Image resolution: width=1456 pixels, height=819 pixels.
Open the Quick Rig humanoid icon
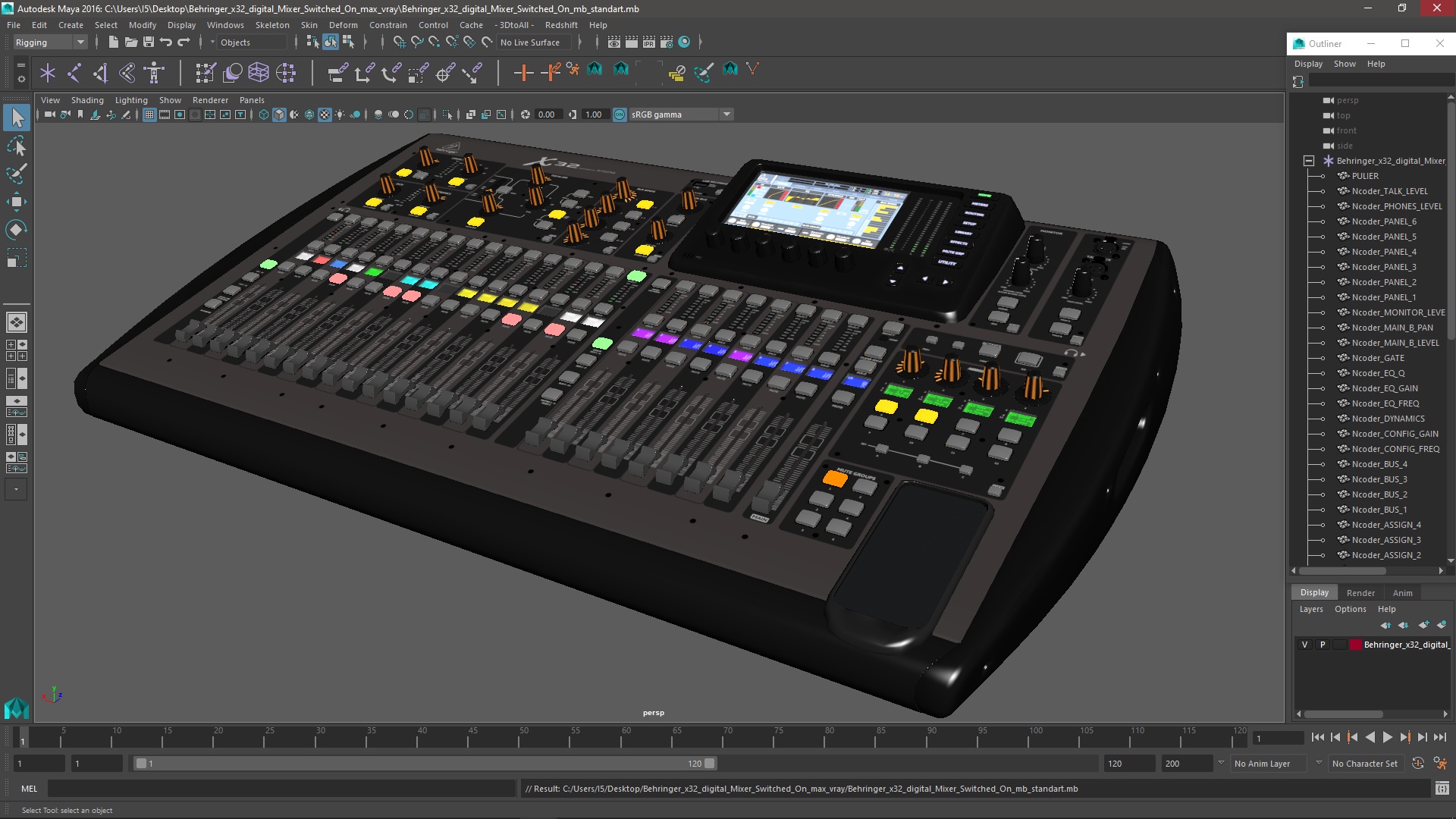(x=154, y=73)
